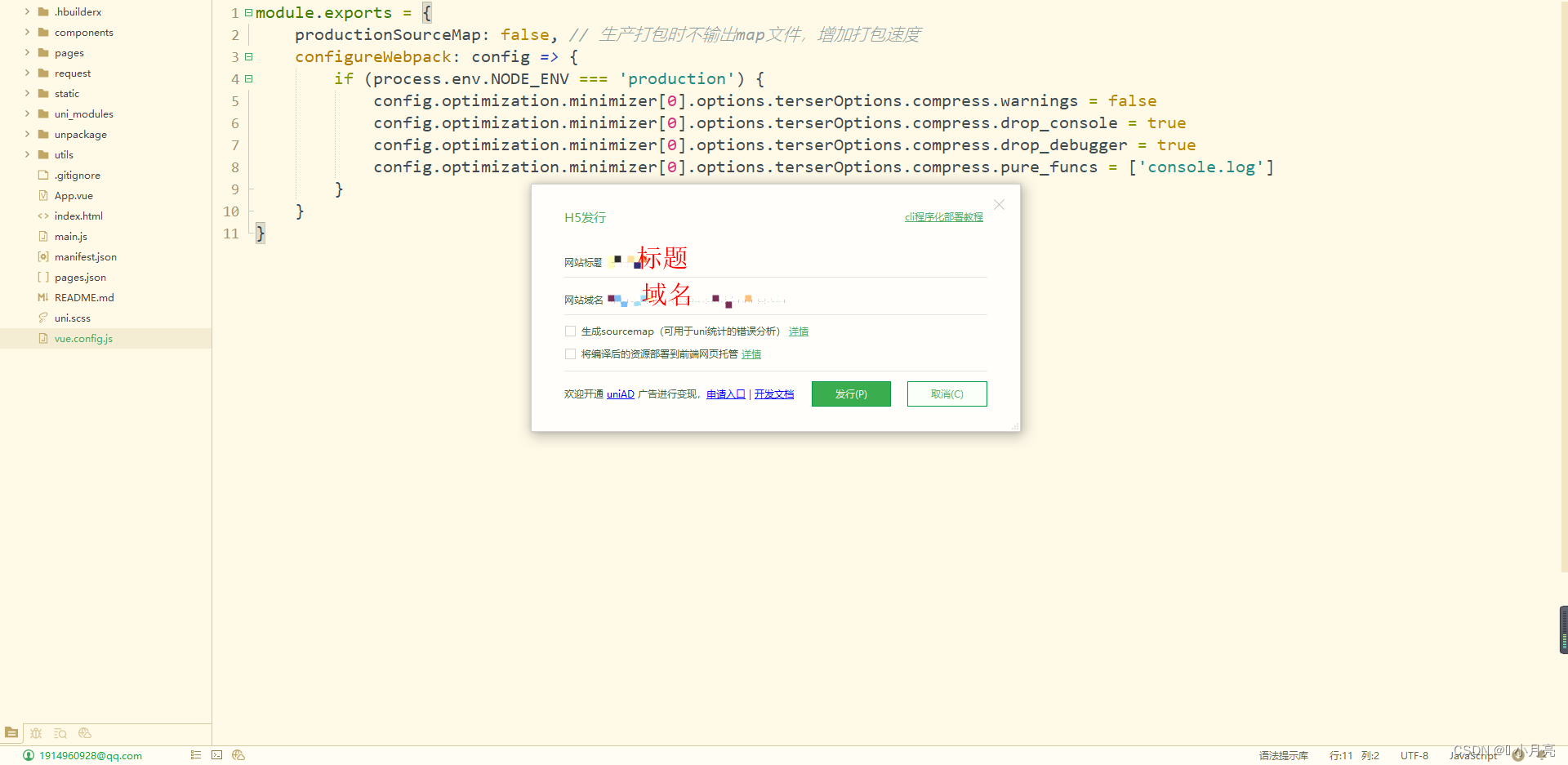This screenshot has height=765, width=1568.
Task: Select the index.html file icon
Action: pyautogui.click(x=43, y=216)
